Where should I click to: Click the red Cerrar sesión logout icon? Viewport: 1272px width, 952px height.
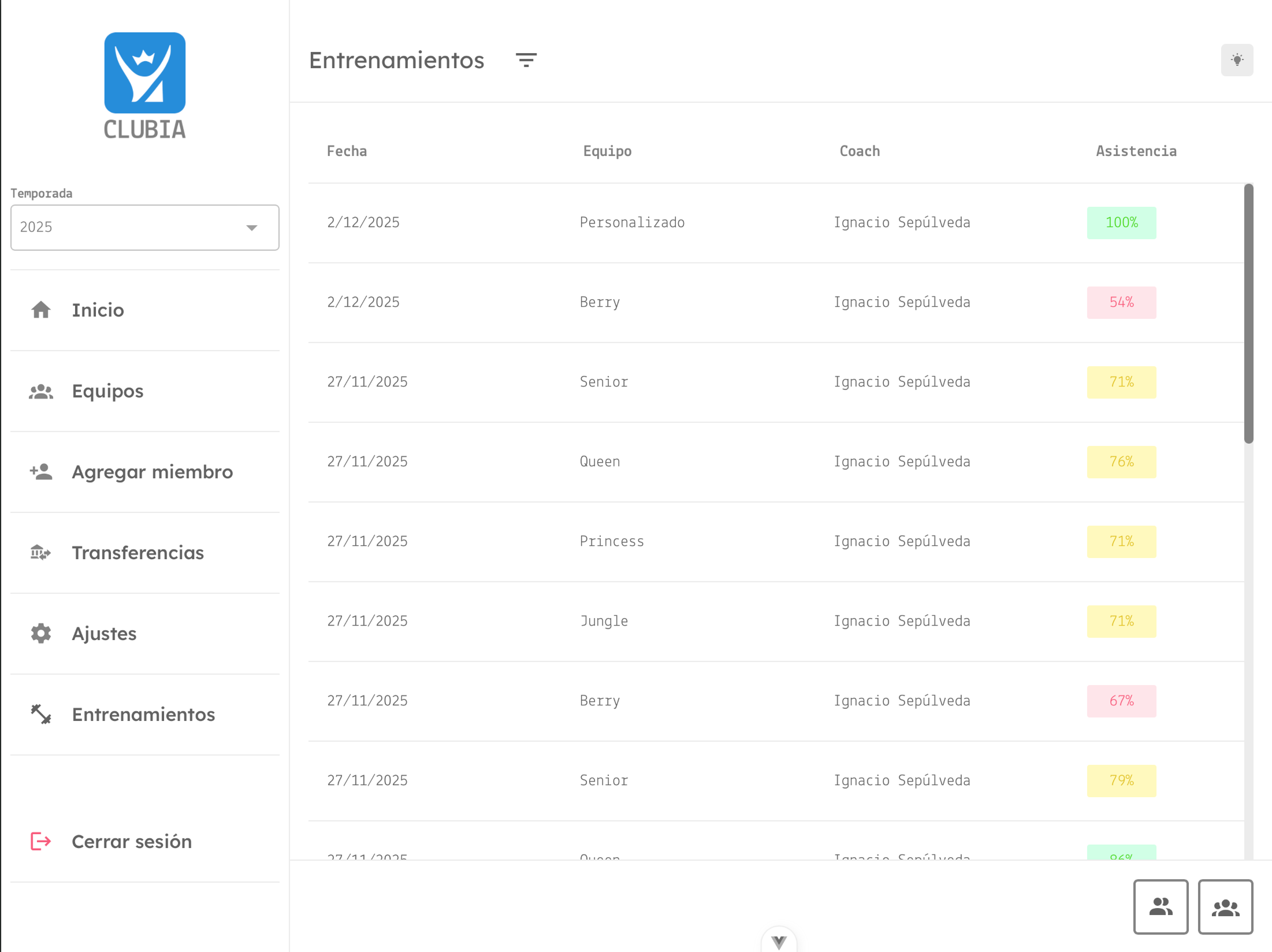(41, 842)
